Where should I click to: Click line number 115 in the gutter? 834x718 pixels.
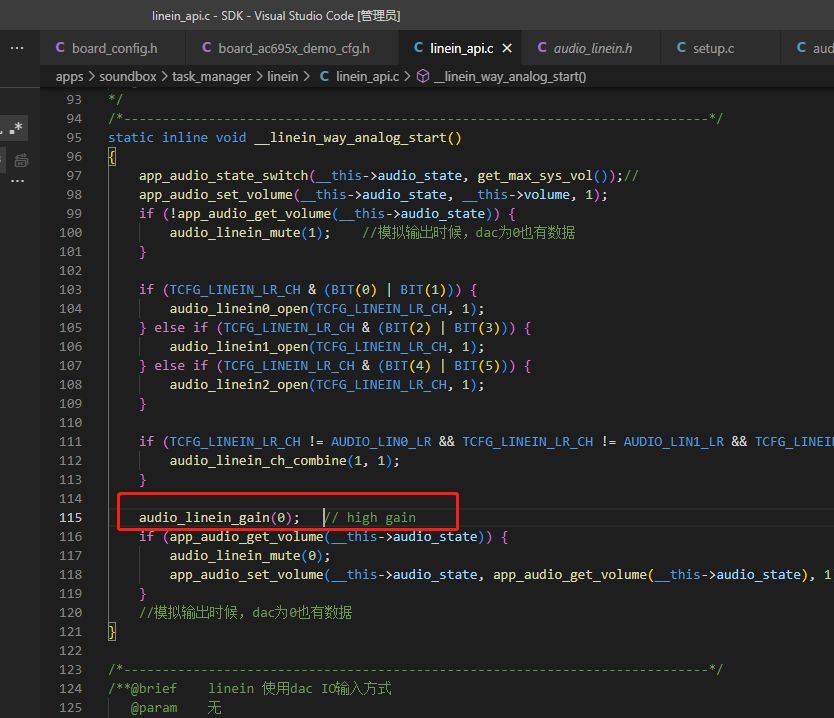coord(71,517)
